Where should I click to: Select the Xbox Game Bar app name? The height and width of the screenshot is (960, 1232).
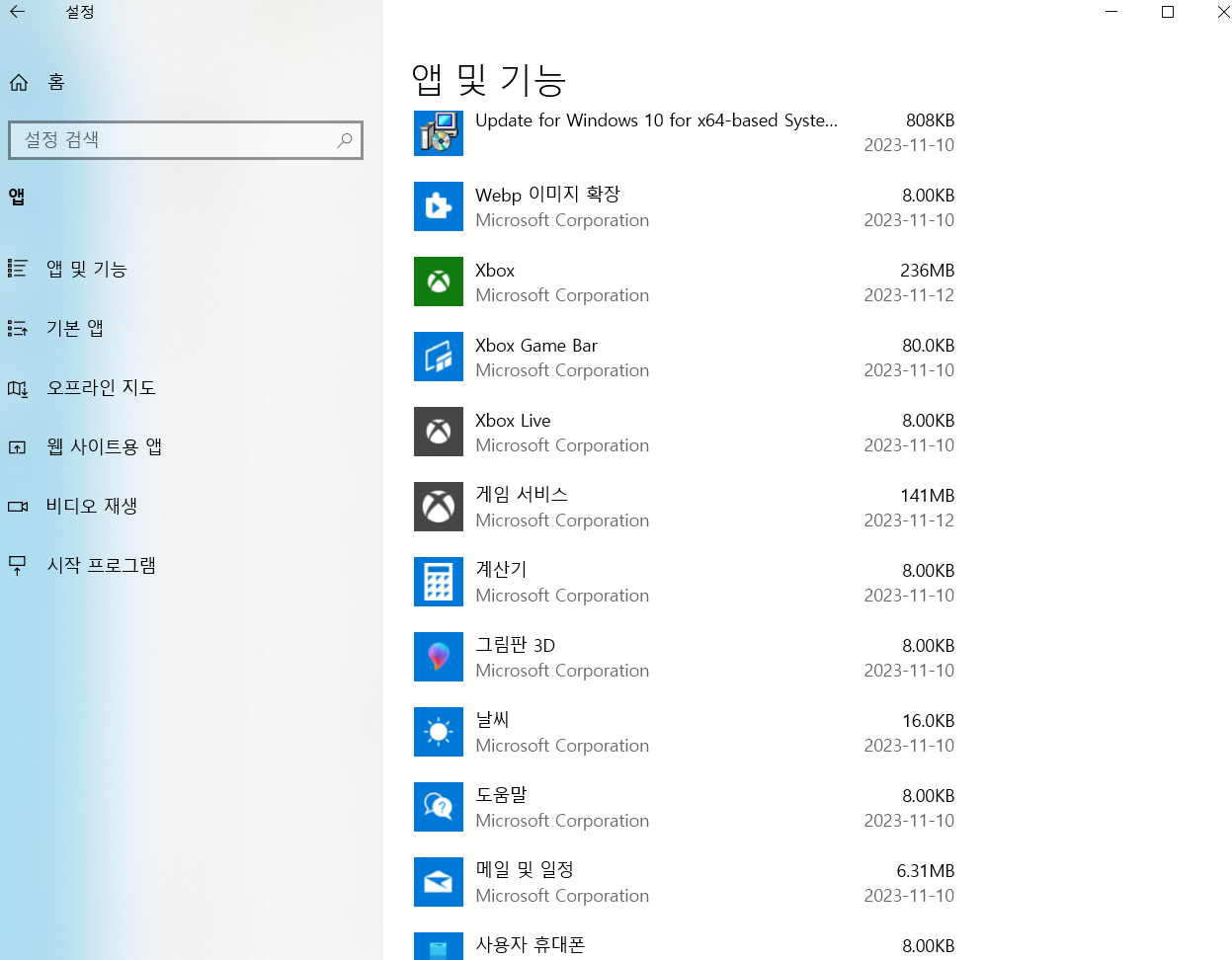[x=536, y=346]
